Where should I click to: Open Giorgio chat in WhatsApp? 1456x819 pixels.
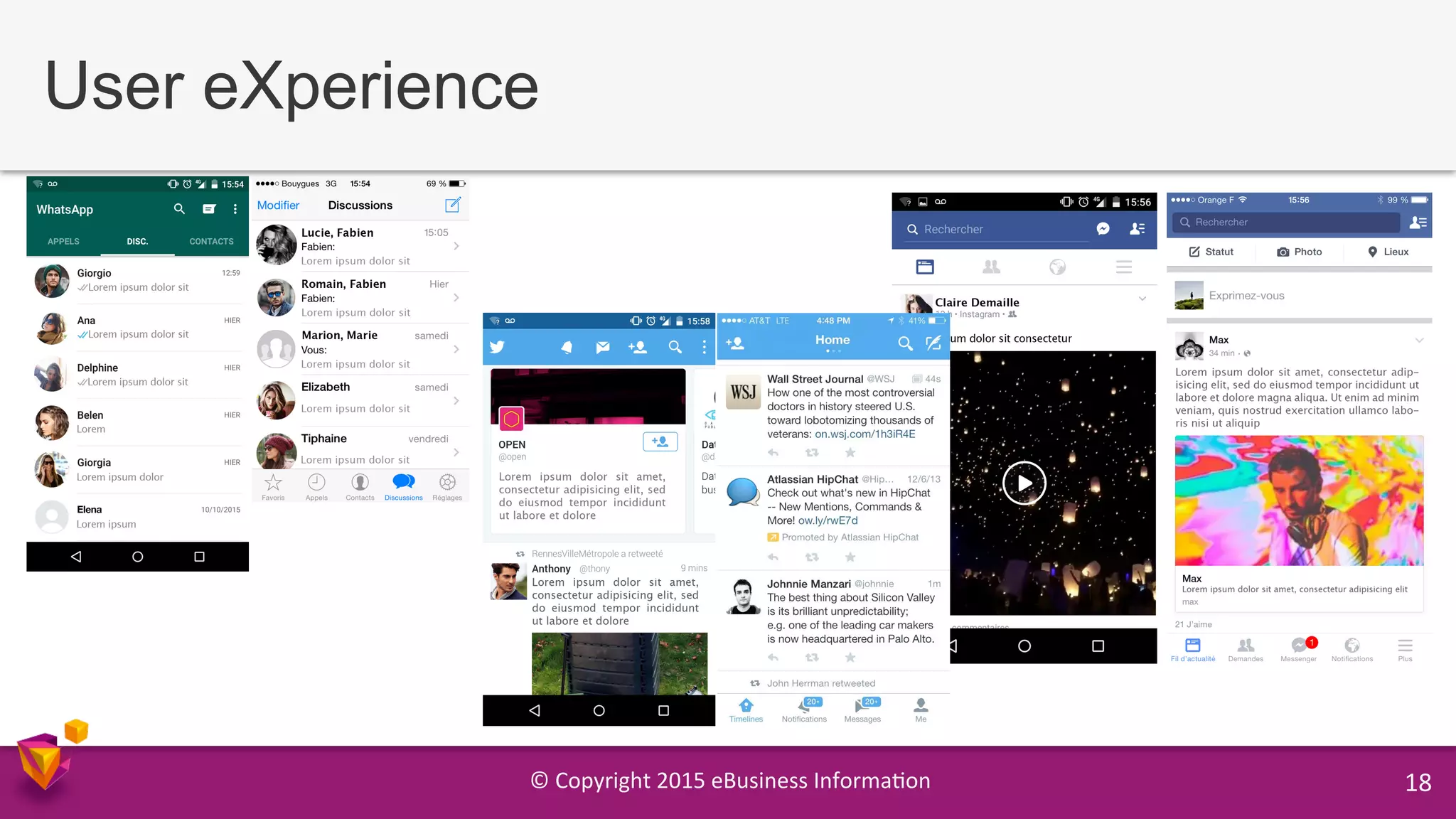click(138, 280)
